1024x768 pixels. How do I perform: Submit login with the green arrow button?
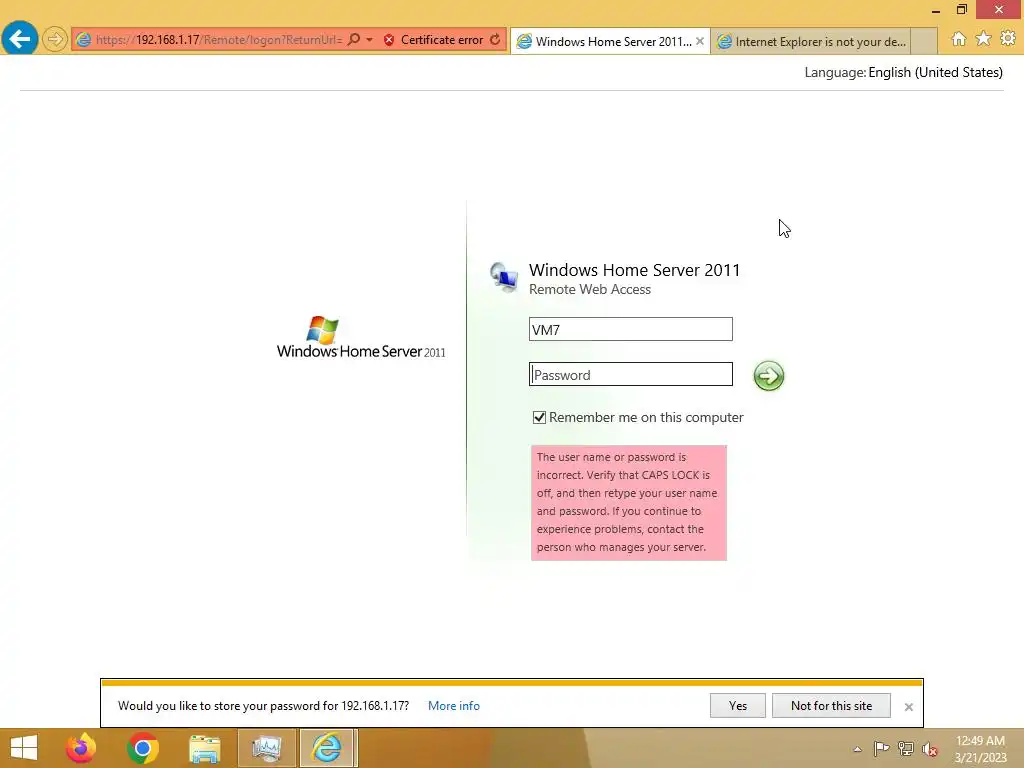click(x=769, y=376)
